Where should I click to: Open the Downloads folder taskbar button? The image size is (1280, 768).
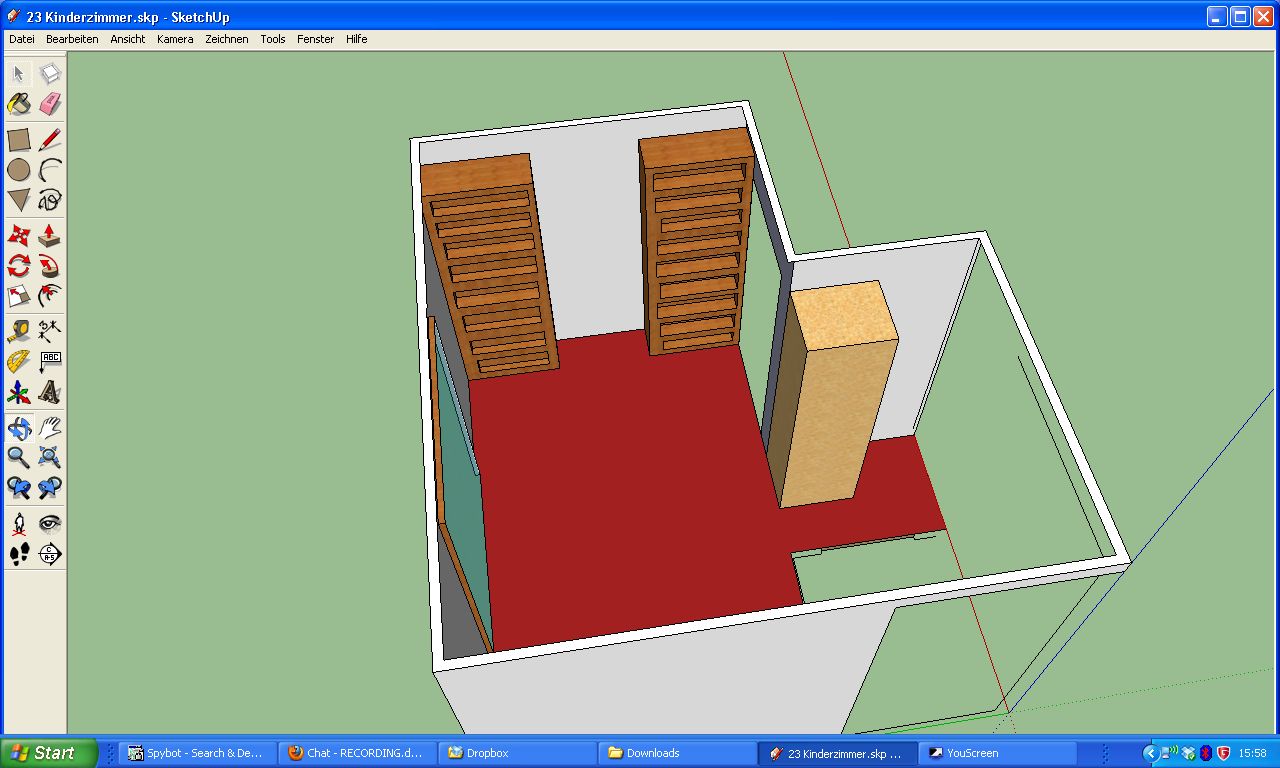(677, 753)
